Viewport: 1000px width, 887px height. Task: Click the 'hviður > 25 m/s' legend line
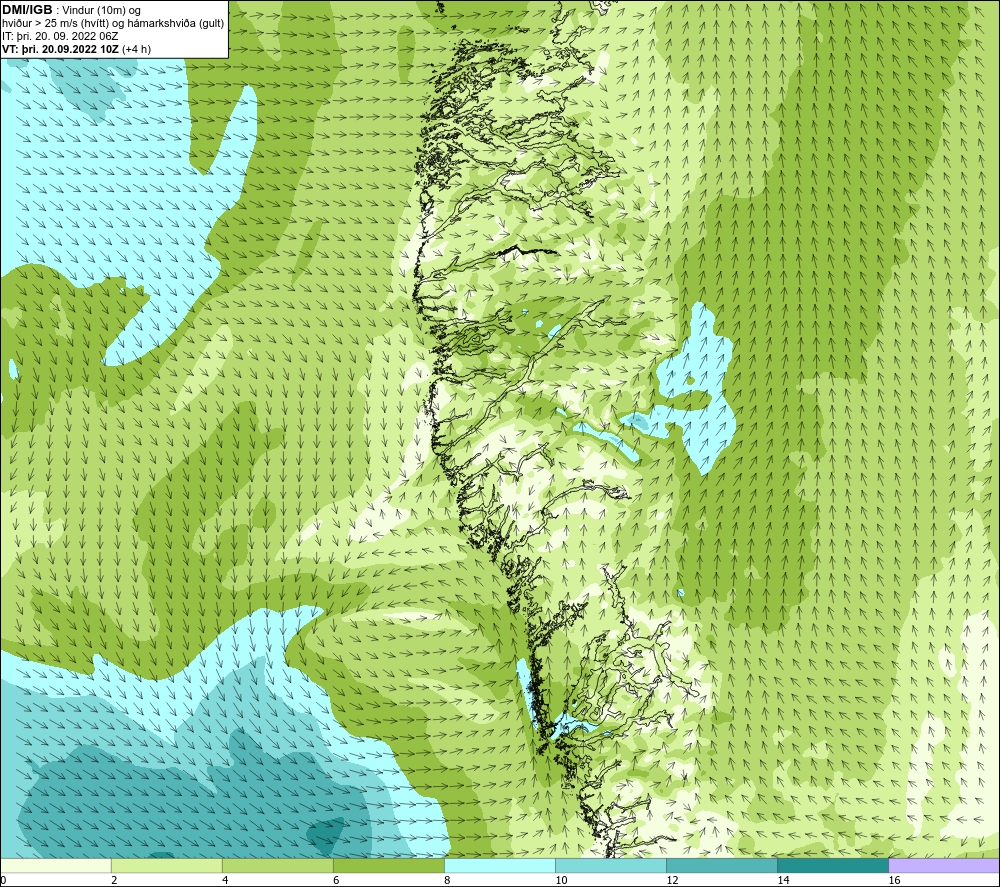point(113,23)
